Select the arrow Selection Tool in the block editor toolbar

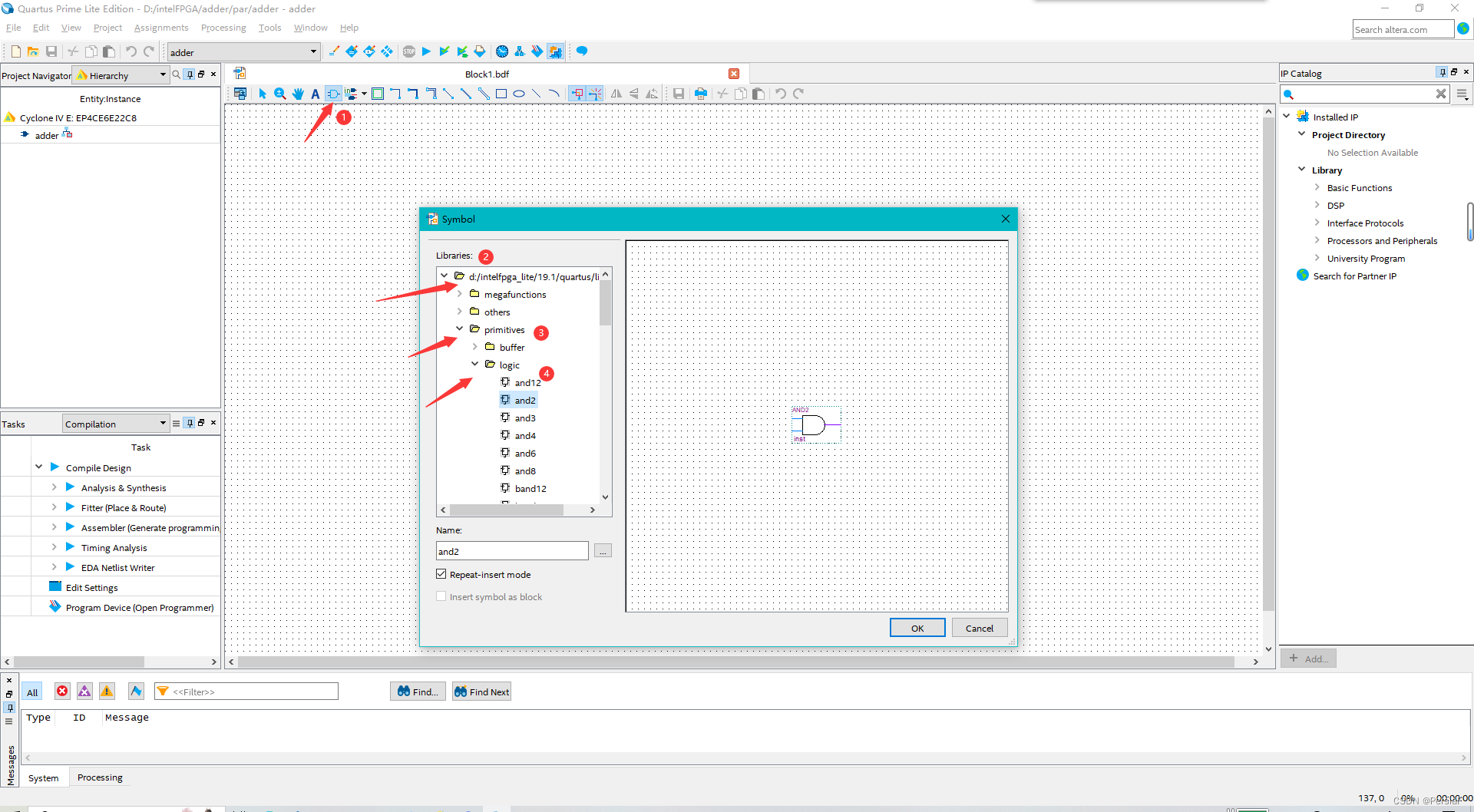click(x=263, y=94)
